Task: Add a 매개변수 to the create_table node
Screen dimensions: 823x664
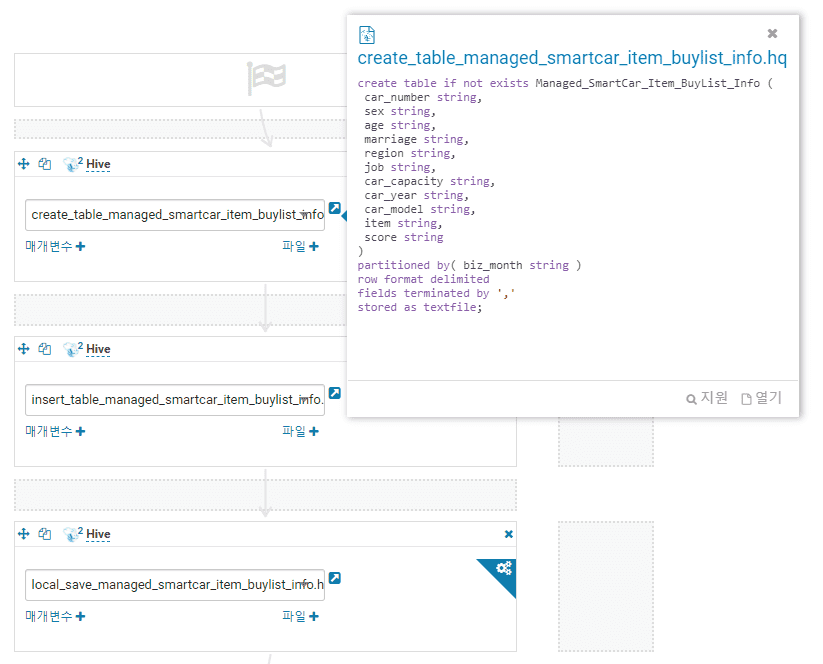Action: click(x=55, y=246)
